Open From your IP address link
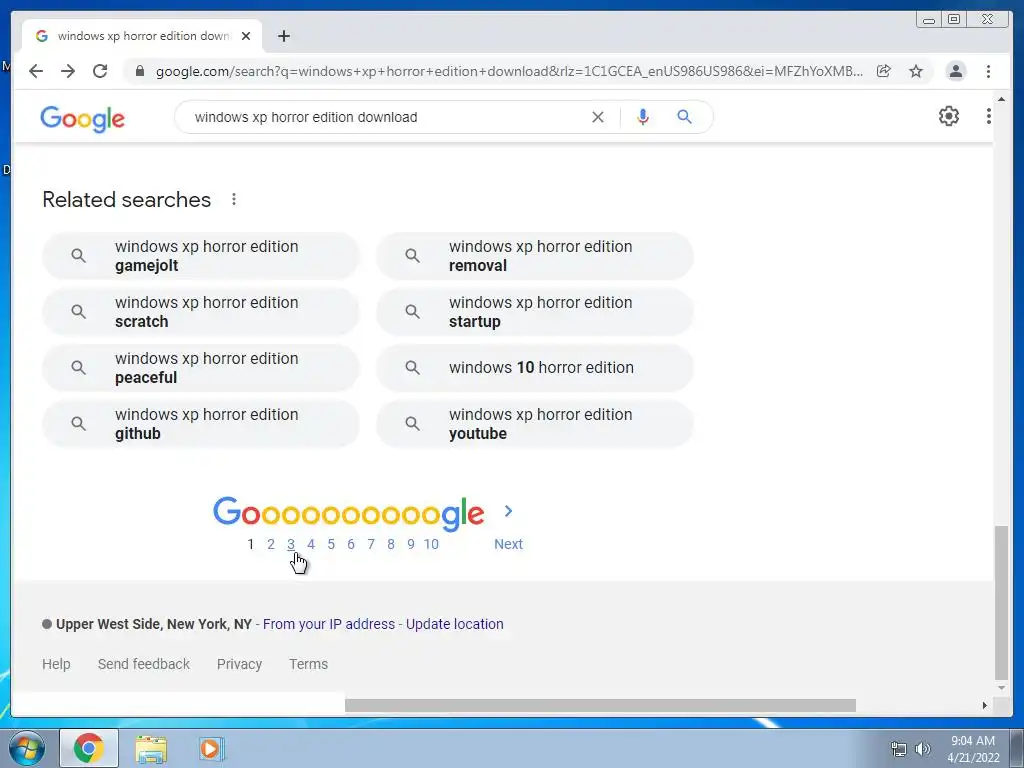Screen dimensions: 1024x768 (x=328, y=624)
